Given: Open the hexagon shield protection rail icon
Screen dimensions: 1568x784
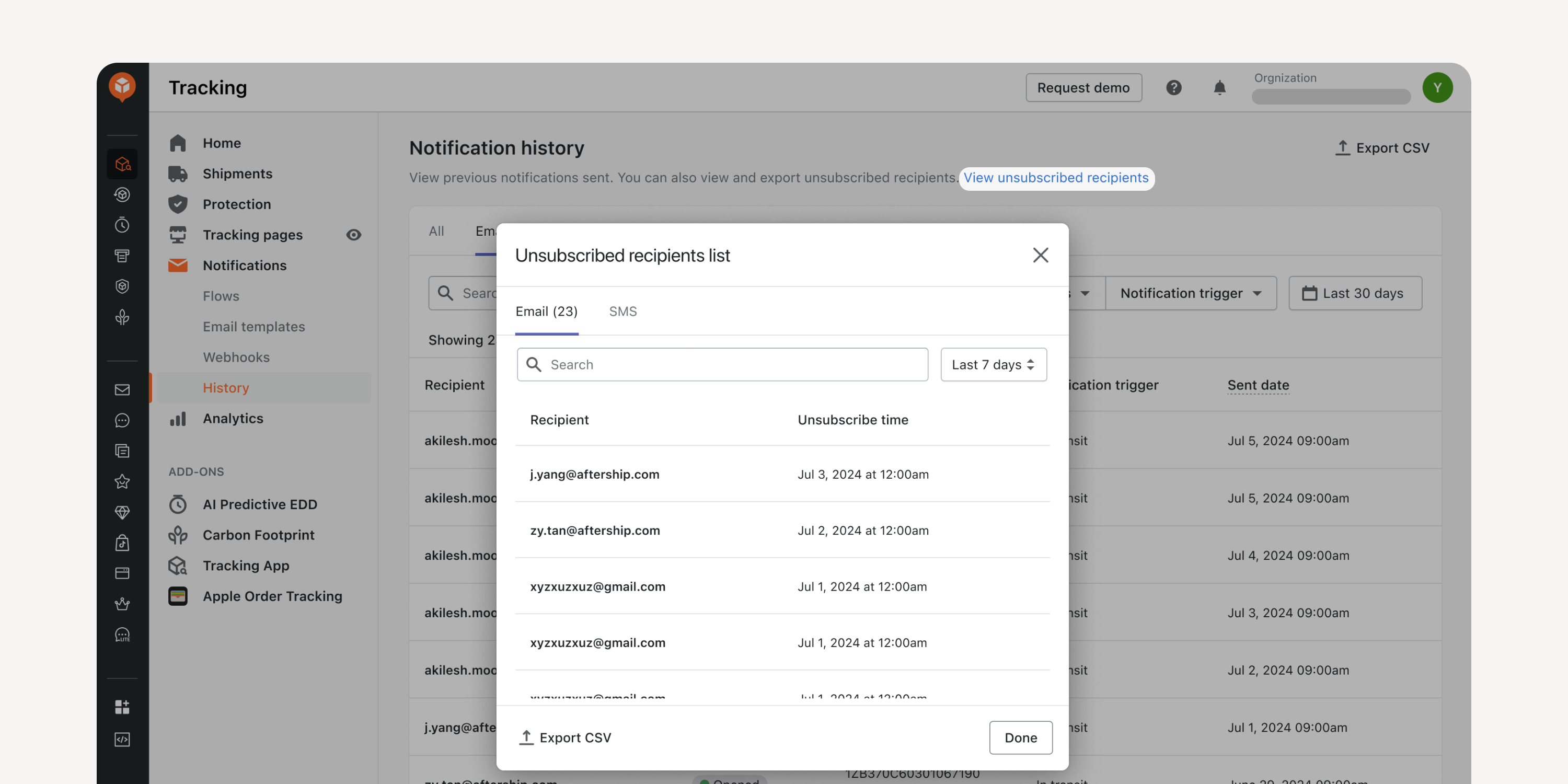Looking at the screenshot, I should tap(122, 286).
